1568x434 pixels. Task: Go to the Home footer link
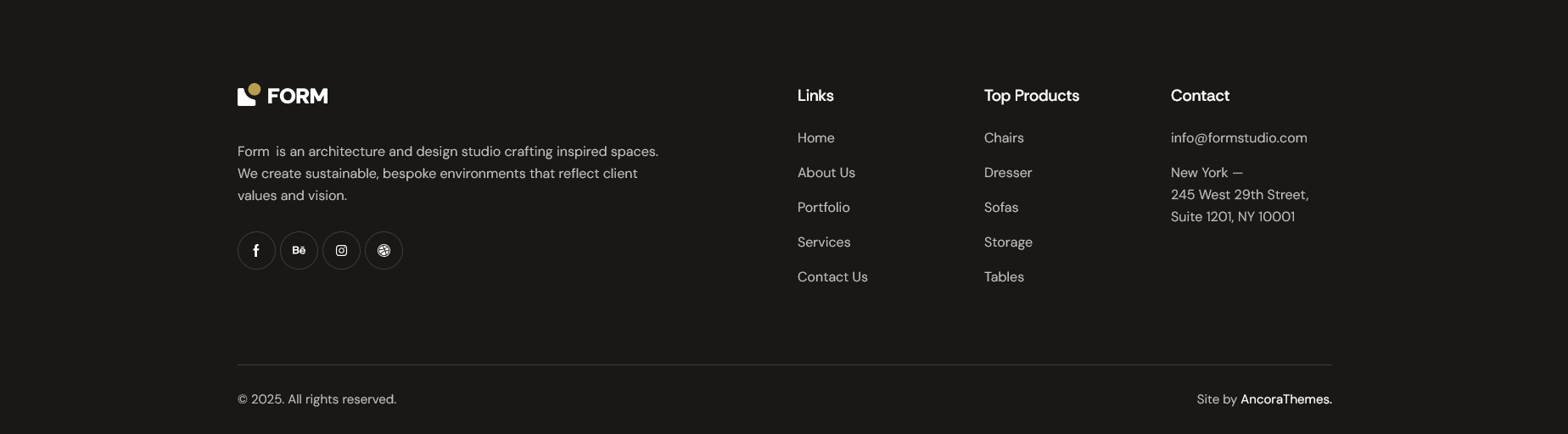(815, 138)
